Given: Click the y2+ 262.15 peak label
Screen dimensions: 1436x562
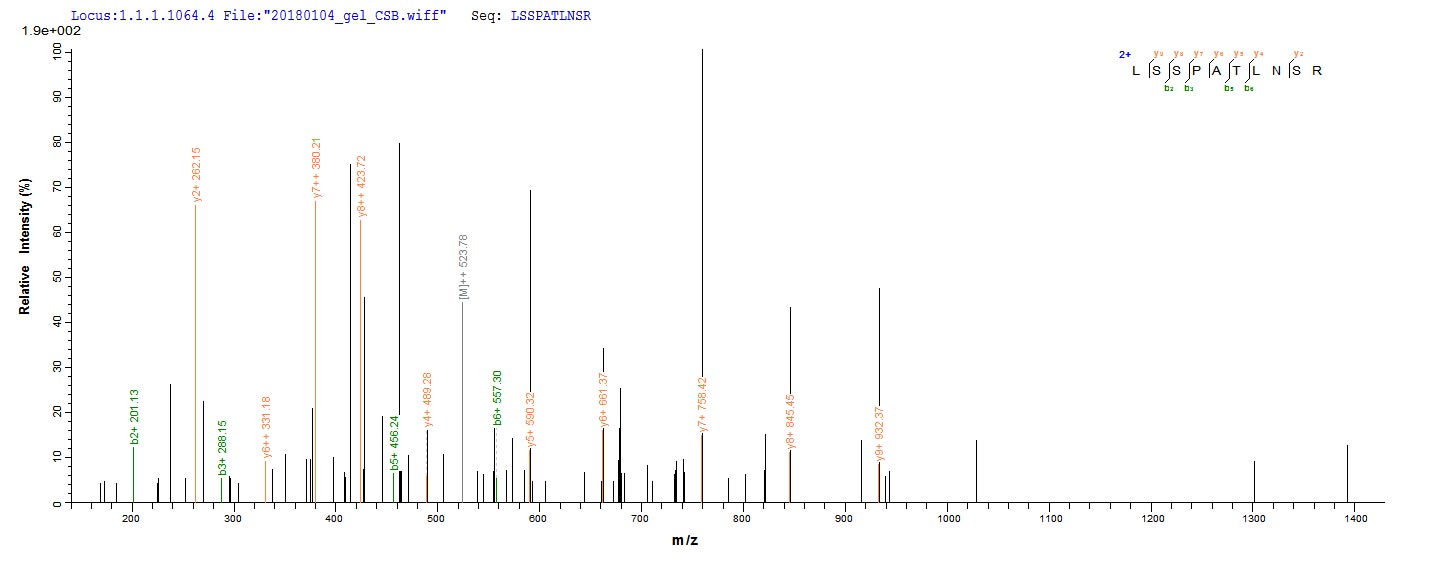Looking at the screenshot, I should pos(196,175).
